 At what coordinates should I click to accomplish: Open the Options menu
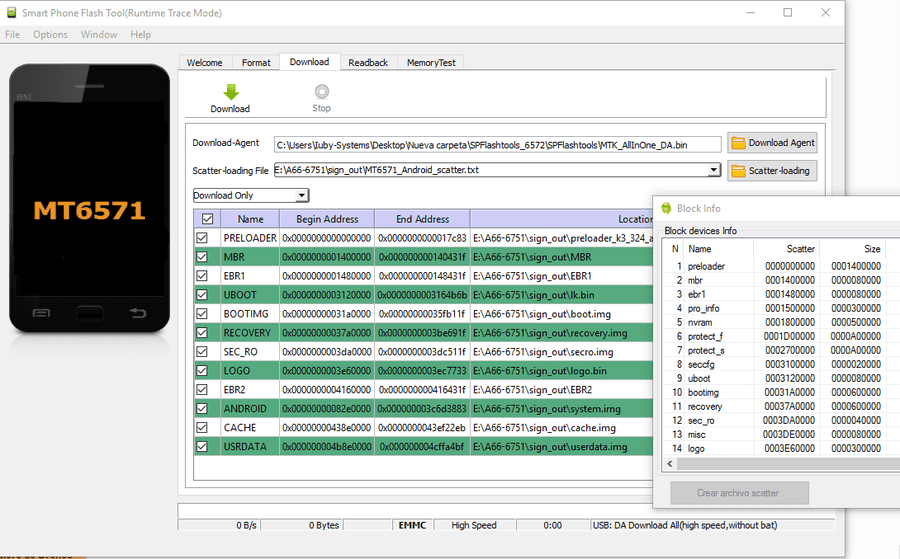pyautogui.click(x=51, y=34)
